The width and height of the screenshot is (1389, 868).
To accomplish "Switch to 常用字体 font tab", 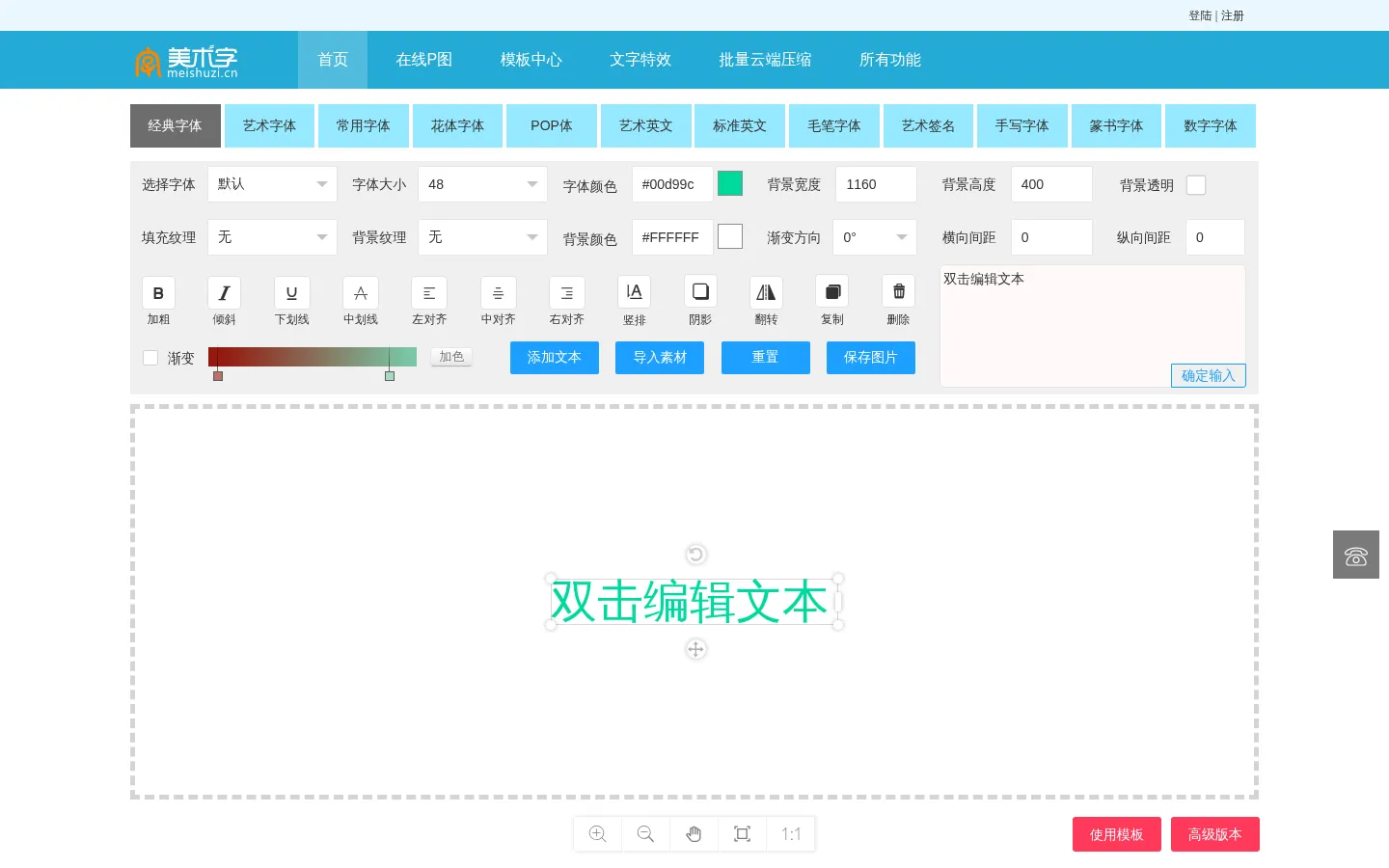I will click(x=364, y=125).
